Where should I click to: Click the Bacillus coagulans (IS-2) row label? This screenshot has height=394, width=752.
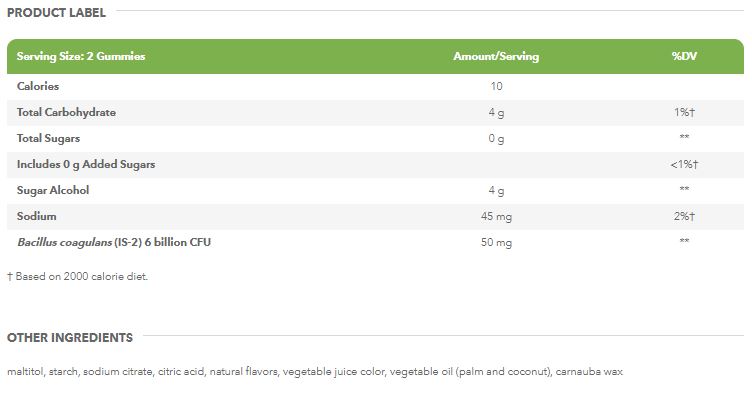pyautogui.click(x=114, y=242)
